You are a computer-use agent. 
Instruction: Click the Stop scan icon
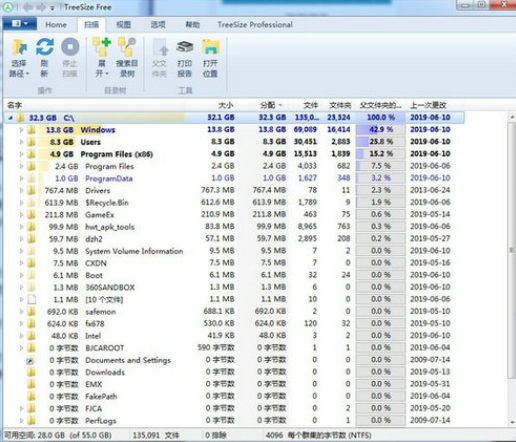(70, 47)
